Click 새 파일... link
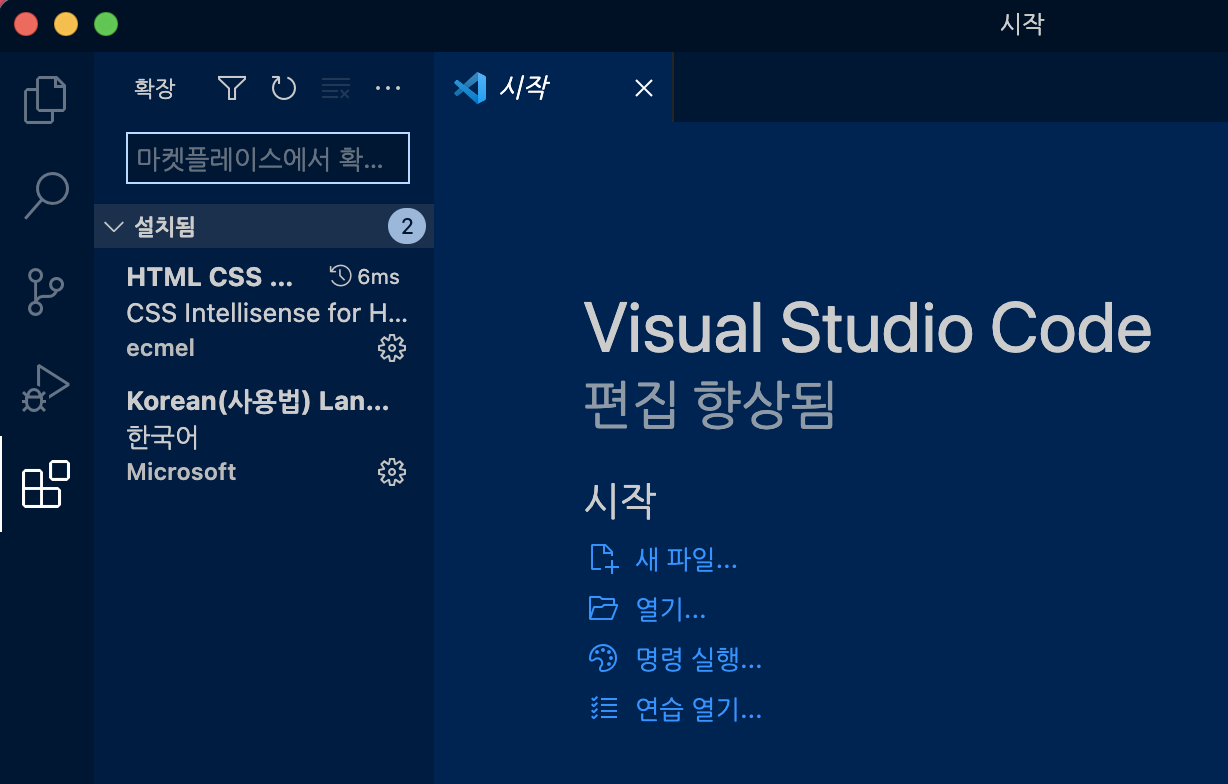 686,559
